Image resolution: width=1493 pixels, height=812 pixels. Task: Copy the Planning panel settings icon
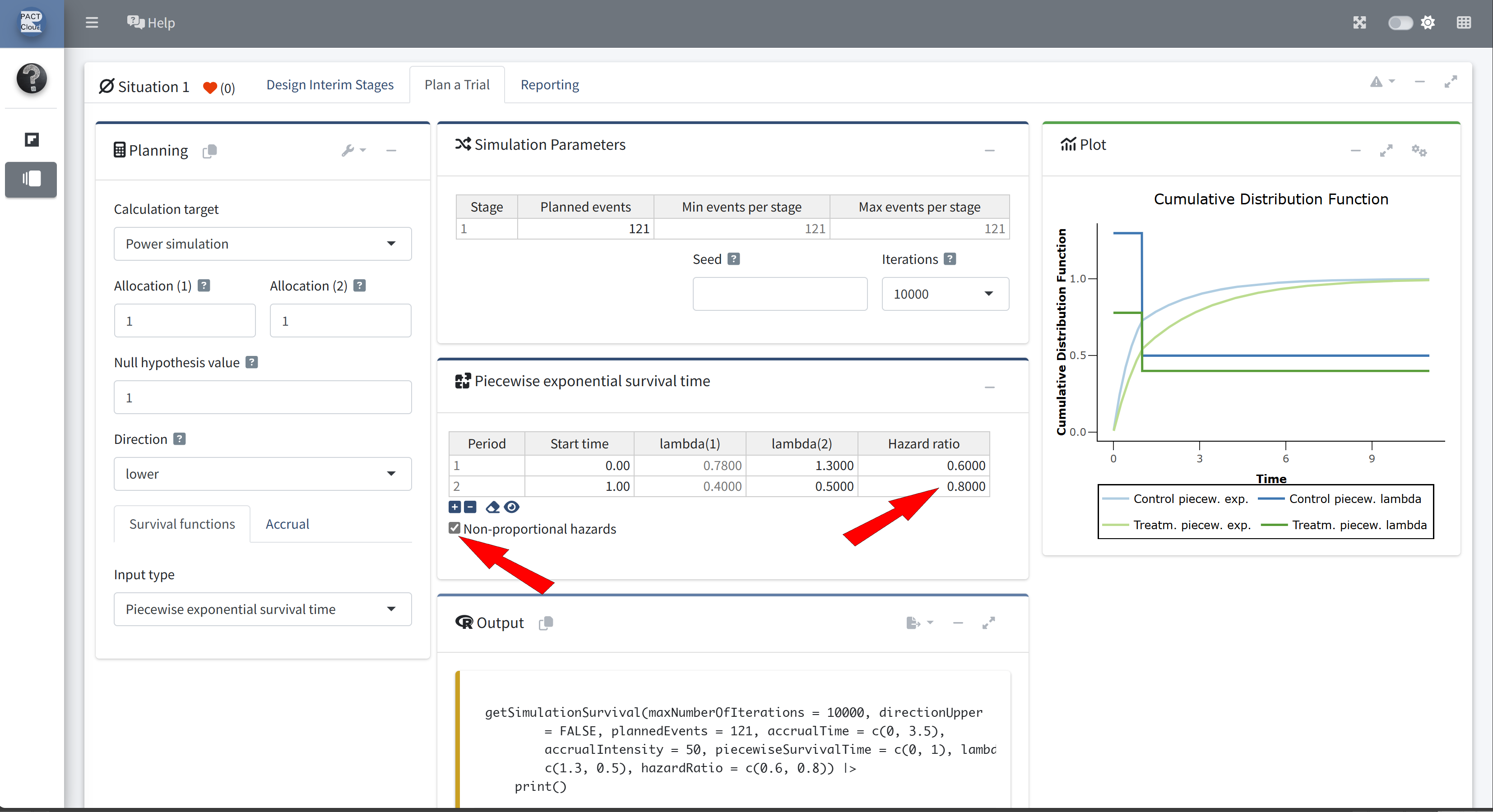click(209, 151)
